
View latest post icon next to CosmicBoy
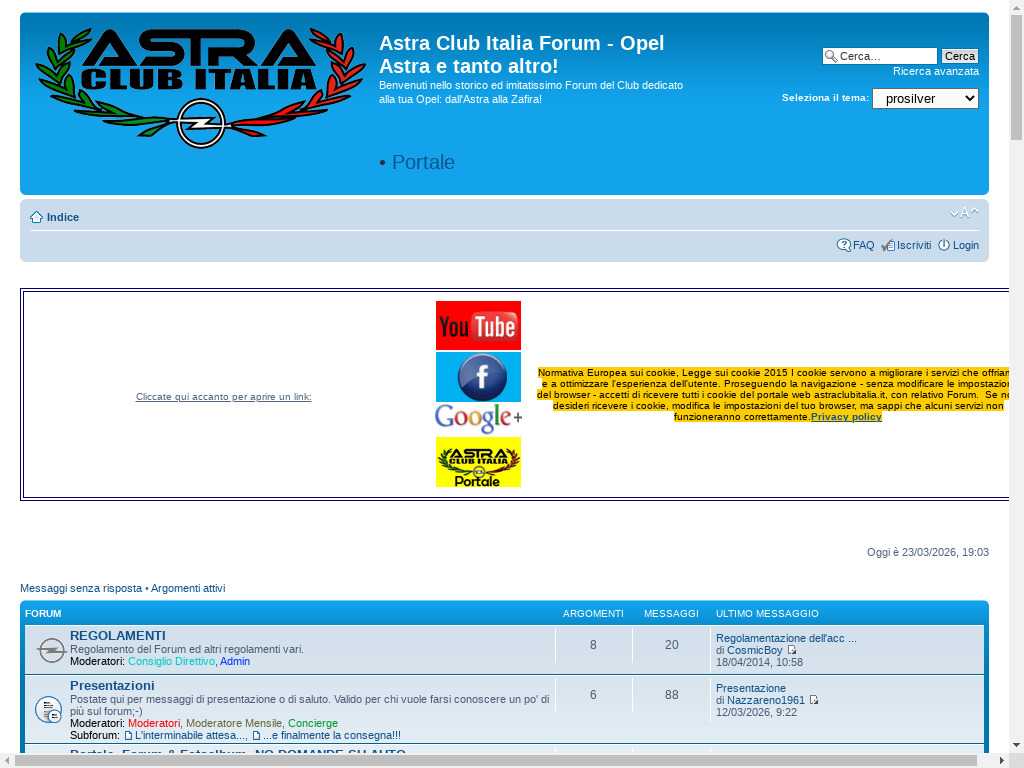click(x=792, y=650)
